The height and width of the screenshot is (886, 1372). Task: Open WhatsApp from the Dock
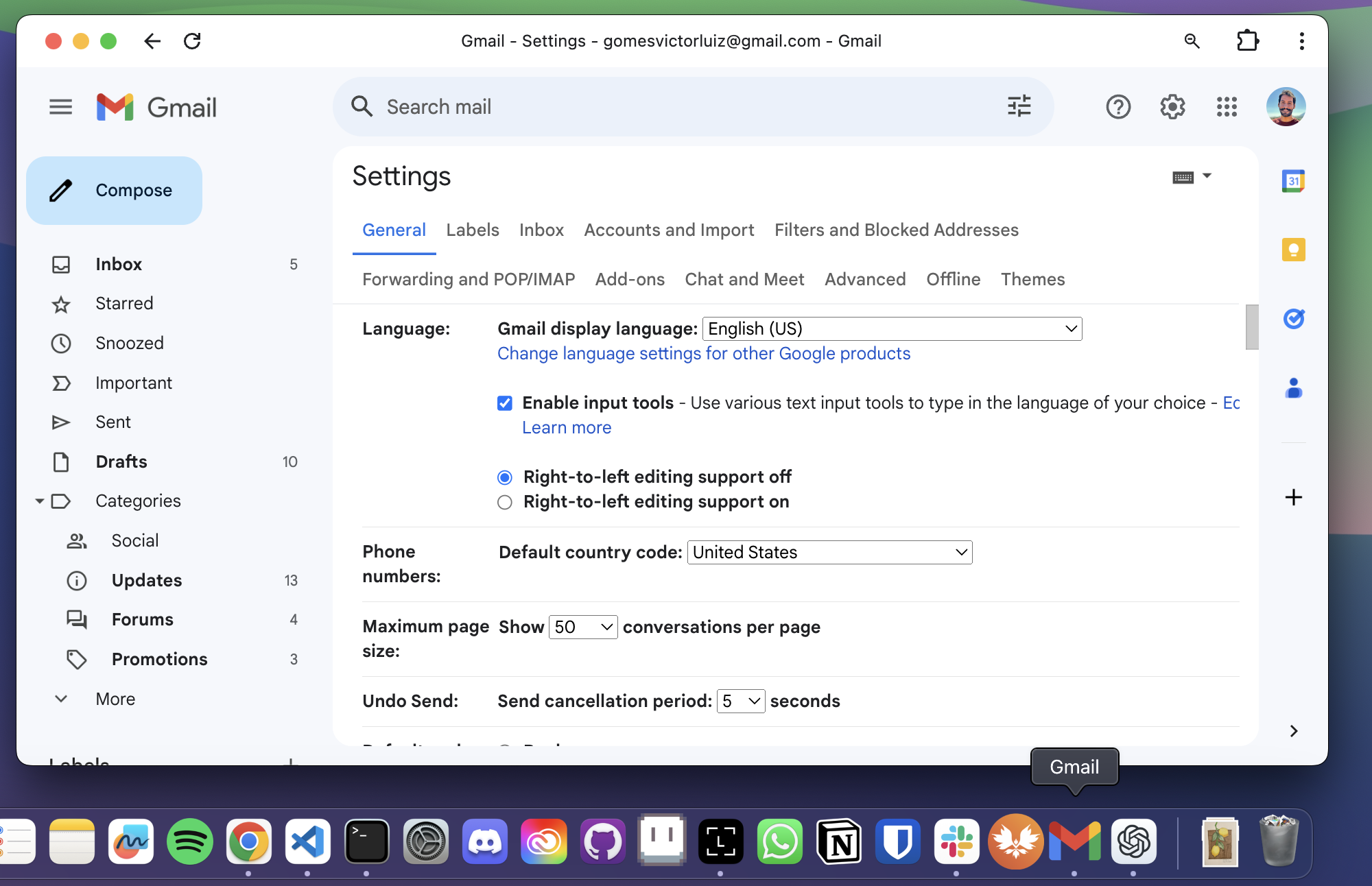[780, 841]
